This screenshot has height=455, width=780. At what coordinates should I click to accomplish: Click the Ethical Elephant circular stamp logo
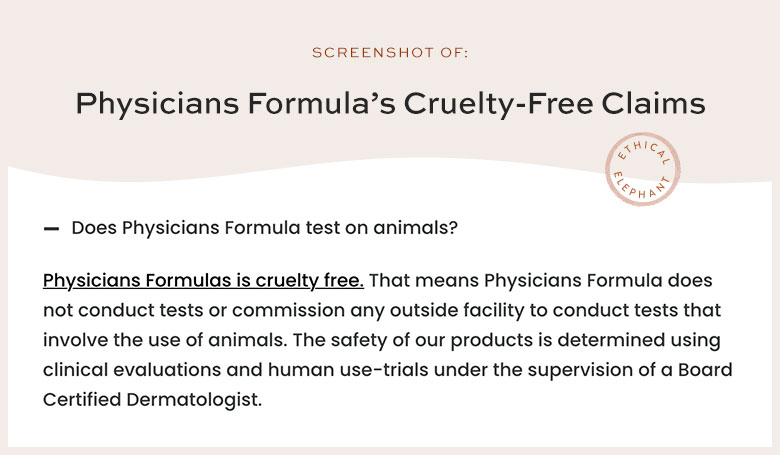click(x=642, y=169)
